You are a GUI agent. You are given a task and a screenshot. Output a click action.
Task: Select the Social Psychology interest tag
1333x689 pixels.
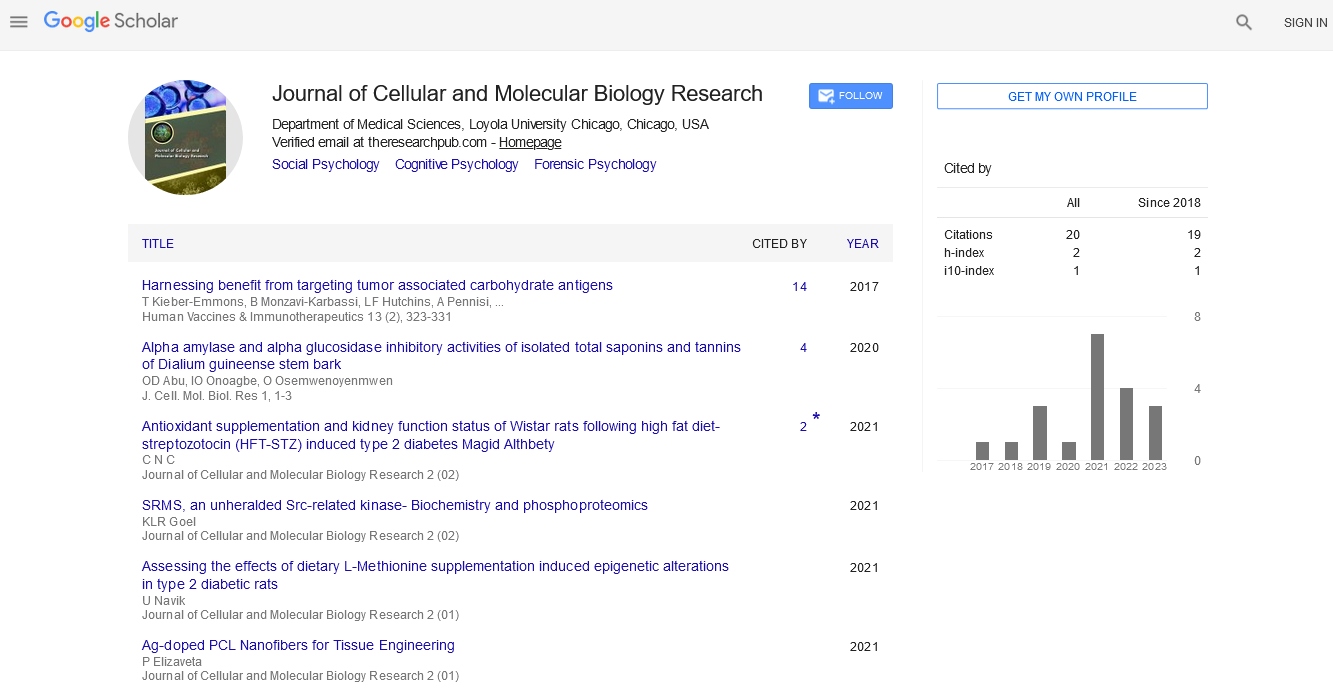(x=325, y=165)
